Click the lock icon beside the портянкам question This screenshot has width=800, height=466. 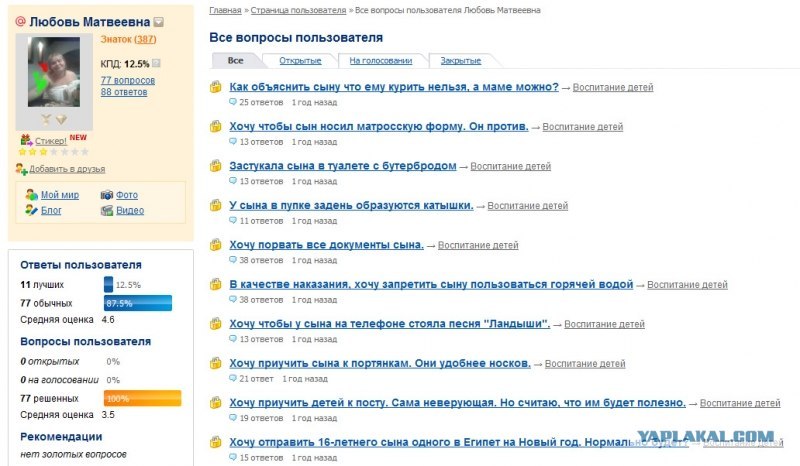tap(216, 363)
